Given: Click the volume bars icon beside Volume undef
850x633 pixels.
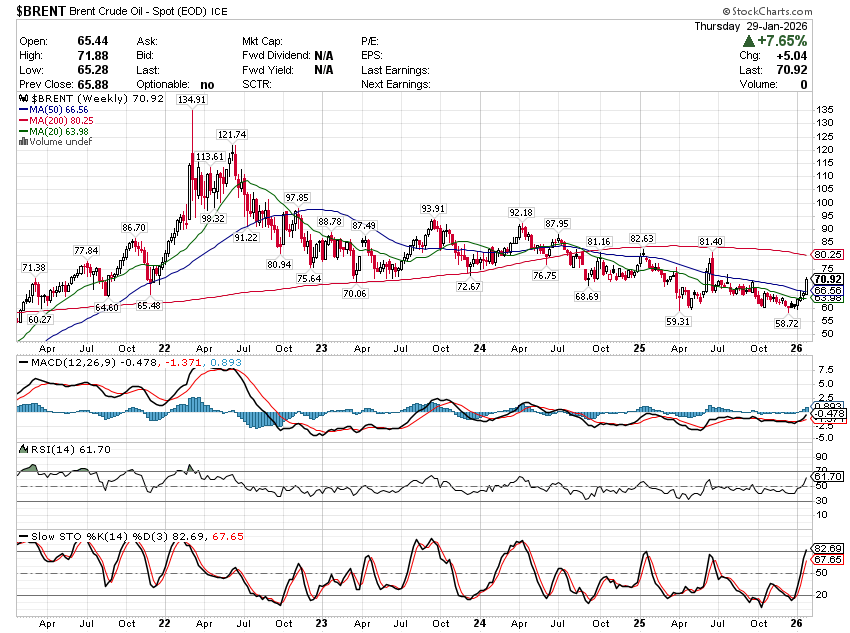Looking at the screenshot, I should (22, 142).
